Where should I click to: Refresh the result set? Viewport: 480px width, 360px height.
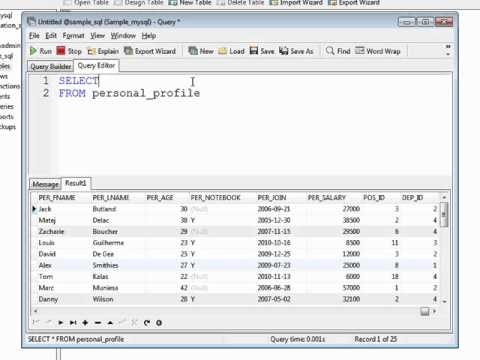(147, 323)
